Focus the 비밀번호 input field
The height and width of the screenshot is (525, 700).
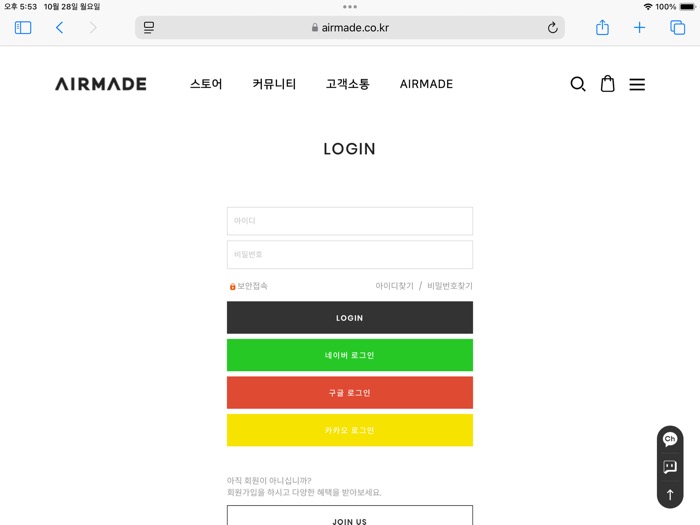tap(350, 254)
